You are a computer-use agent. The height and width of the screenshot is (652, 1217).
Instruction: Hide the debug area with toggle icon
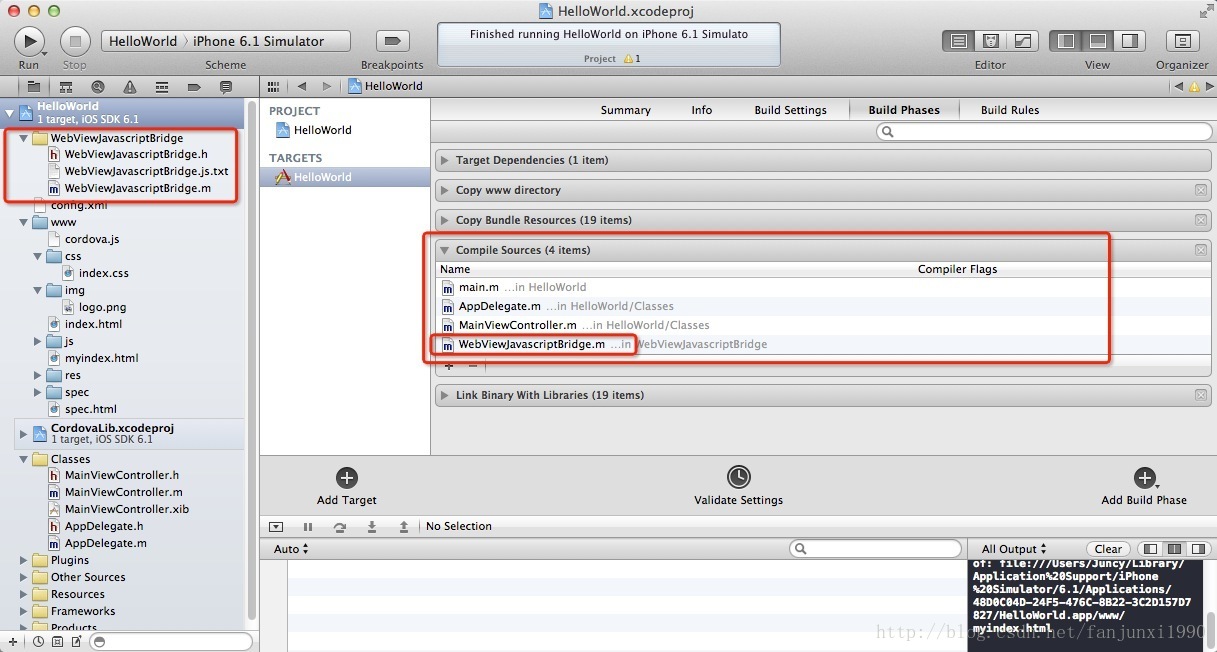point(277,527)
